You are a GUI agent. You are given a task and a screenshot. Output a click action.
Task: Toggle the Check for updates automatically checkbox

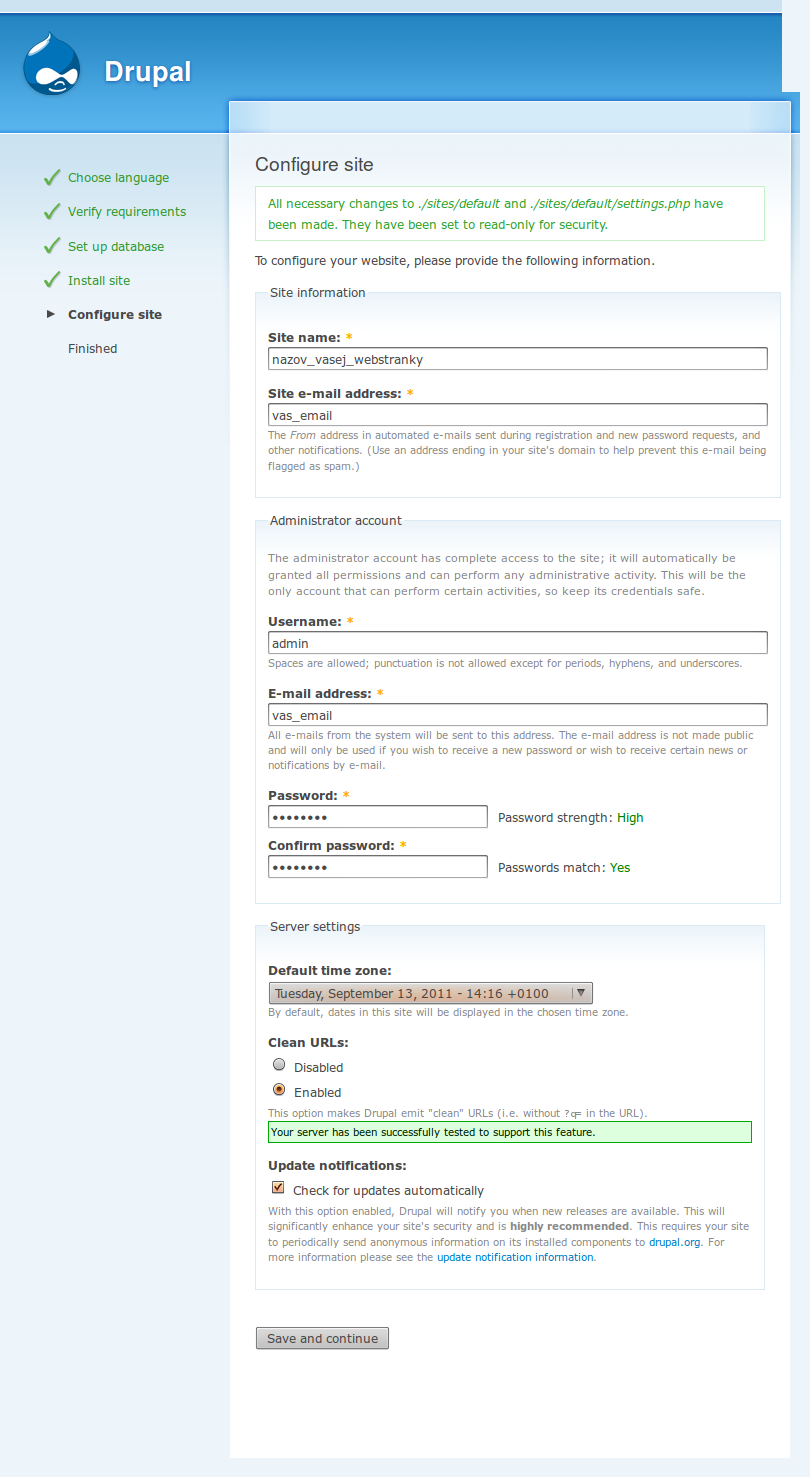(x=278, y=1188)
